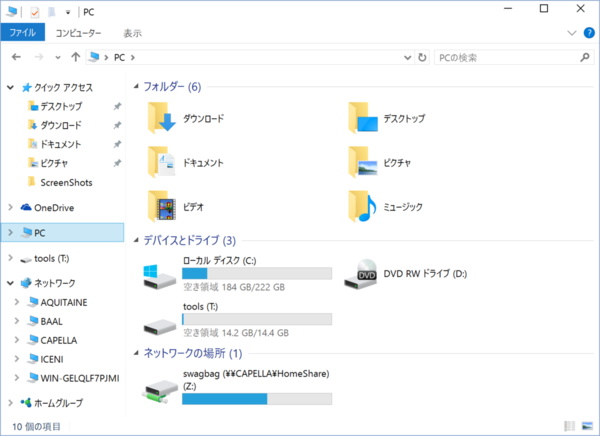The width and height of the screenshot is (600, 436).
Task: Click the Forward arrow navigation button
Action: (x=39, y=57)
